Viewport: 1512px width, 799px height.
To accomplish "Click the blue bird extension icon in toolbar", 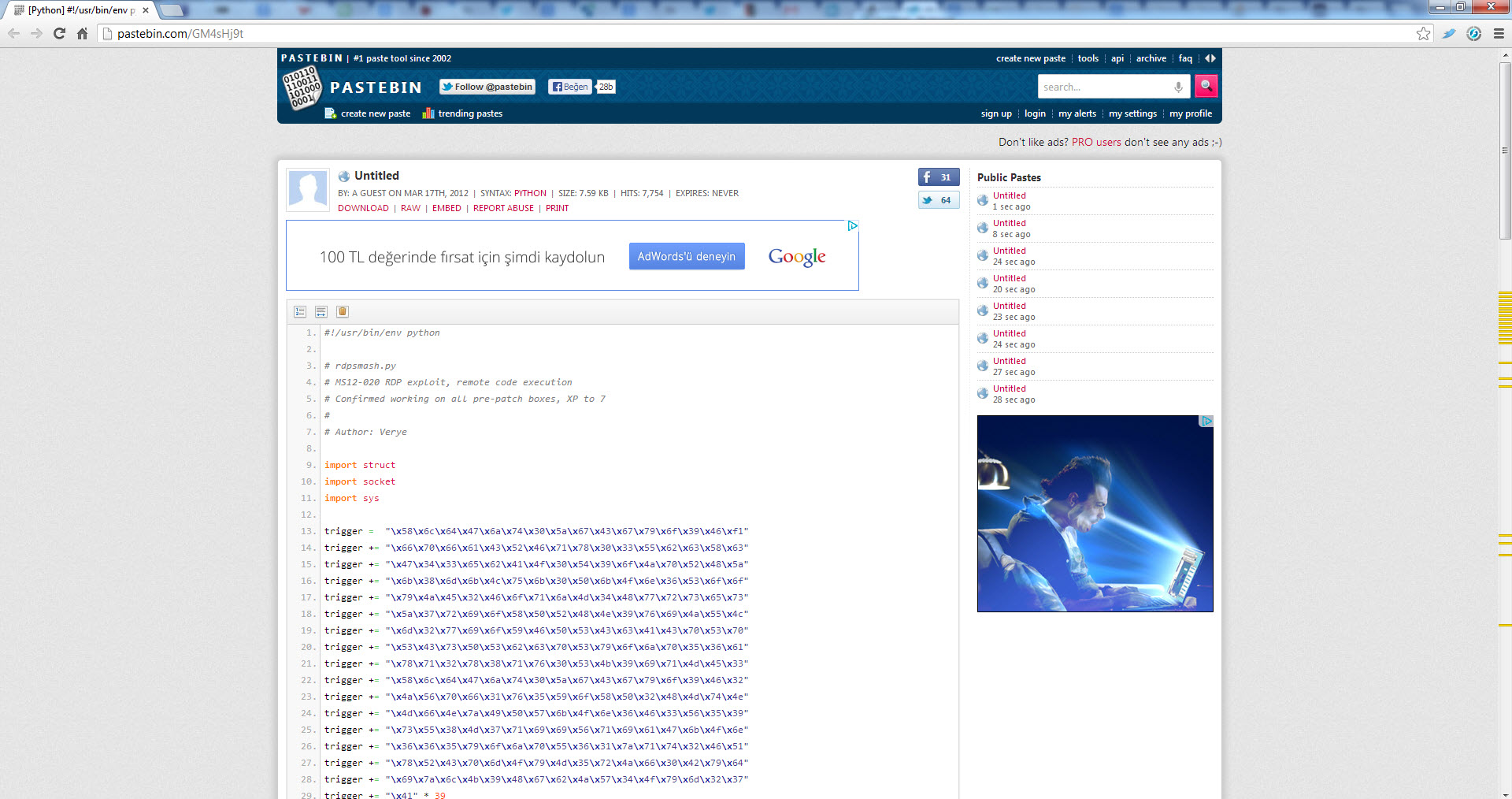I will click(x=1449, y=33).
